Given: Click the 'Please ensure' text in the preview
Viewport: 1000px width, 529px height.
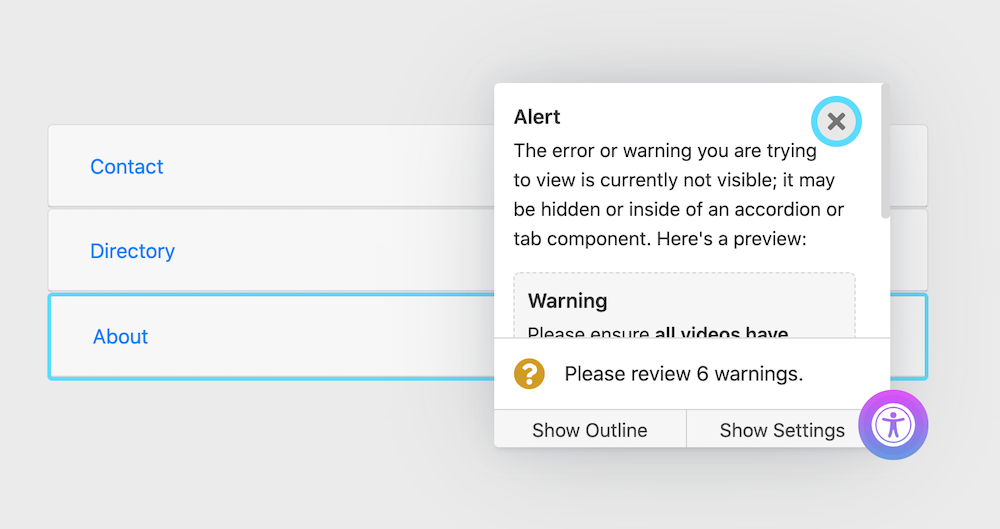Looking at the screenshot, I should tap(588, 332).
